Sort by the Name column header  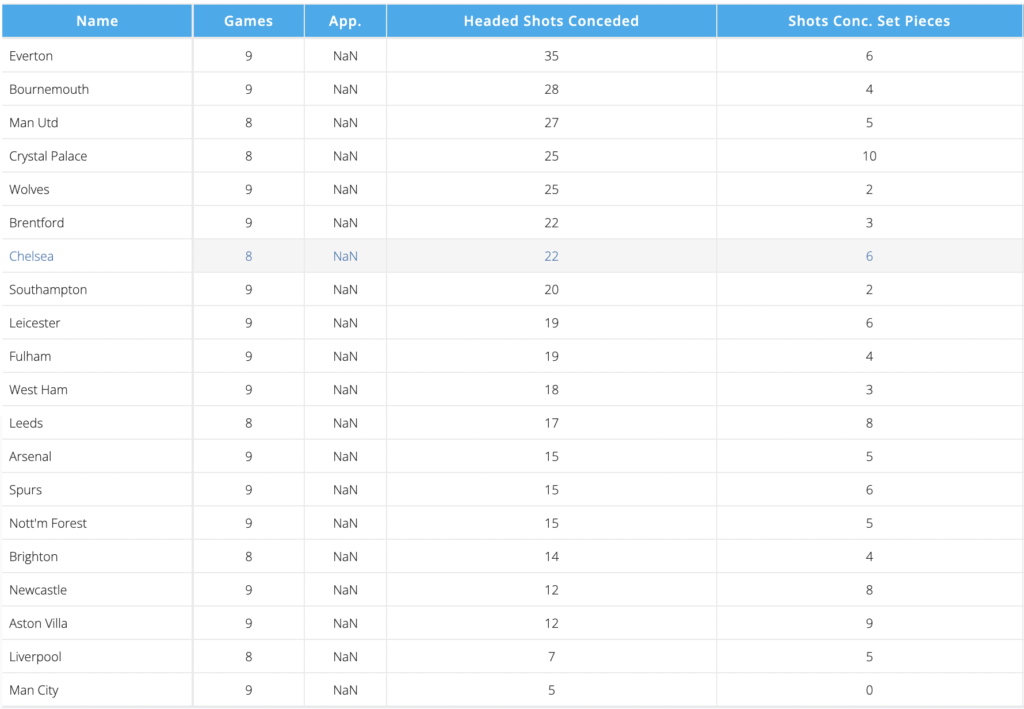[x=97, y=21]
